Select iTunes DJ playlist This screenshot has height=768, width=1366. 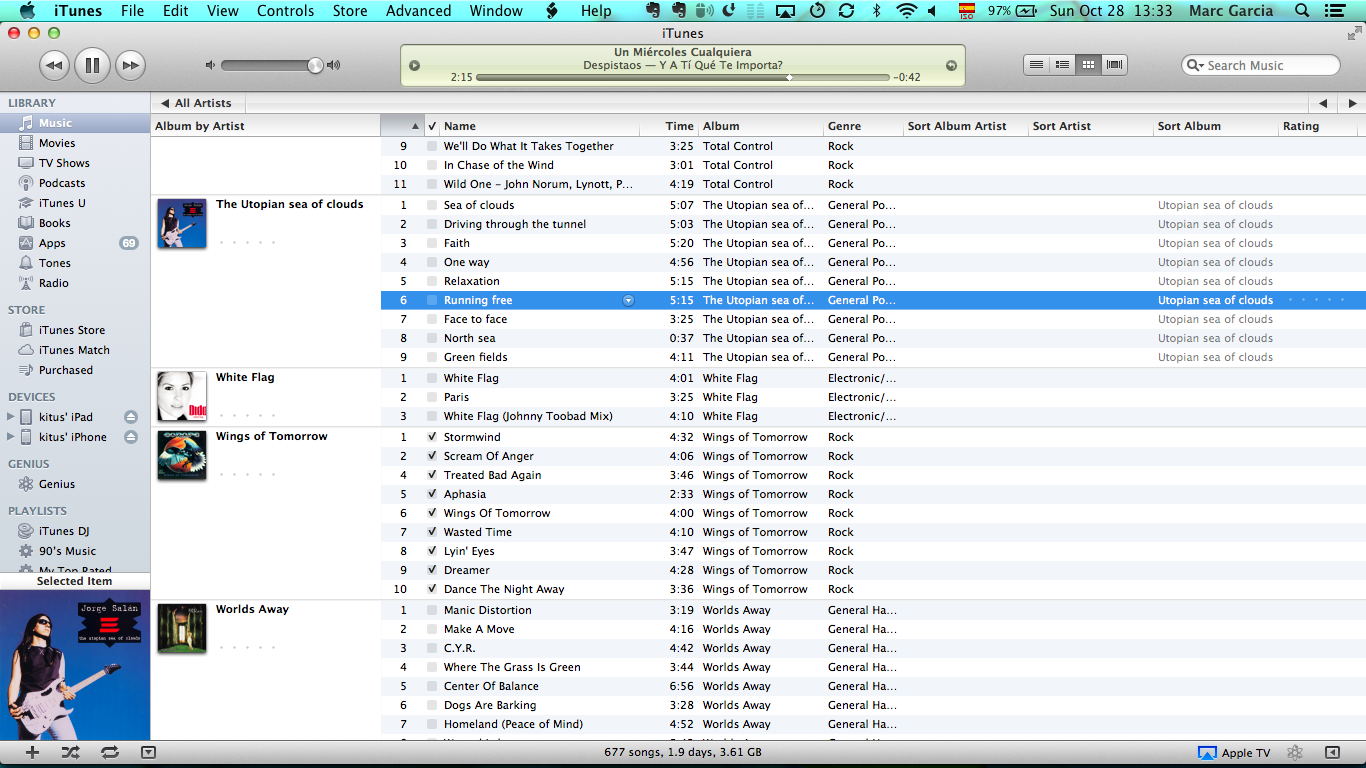64,531
